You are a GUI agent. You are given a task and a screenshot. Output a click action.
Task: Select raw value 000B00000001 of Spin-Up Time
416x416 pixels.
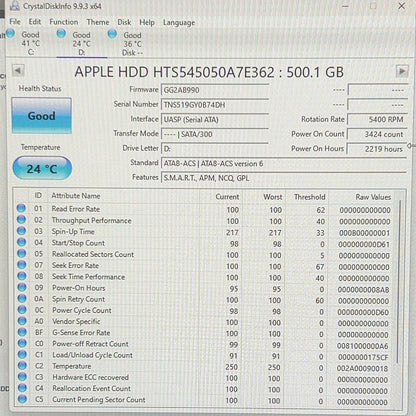[364, 233]
